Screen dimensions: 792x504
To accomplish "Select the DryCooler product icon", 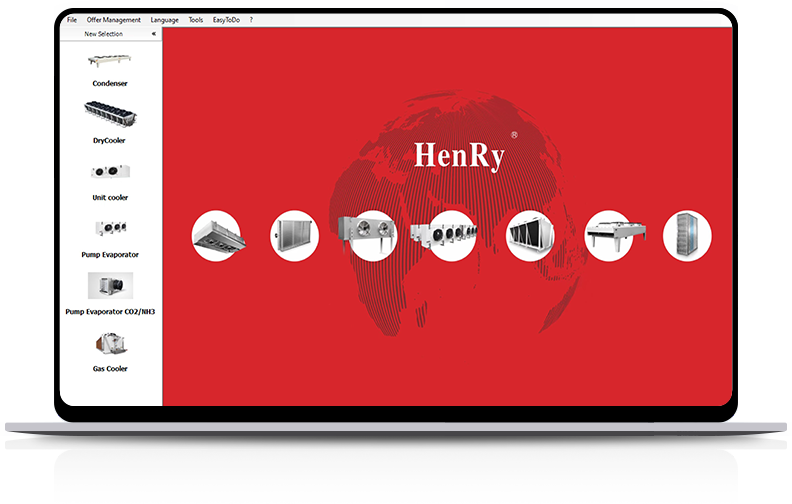I will tap(110, 114).
